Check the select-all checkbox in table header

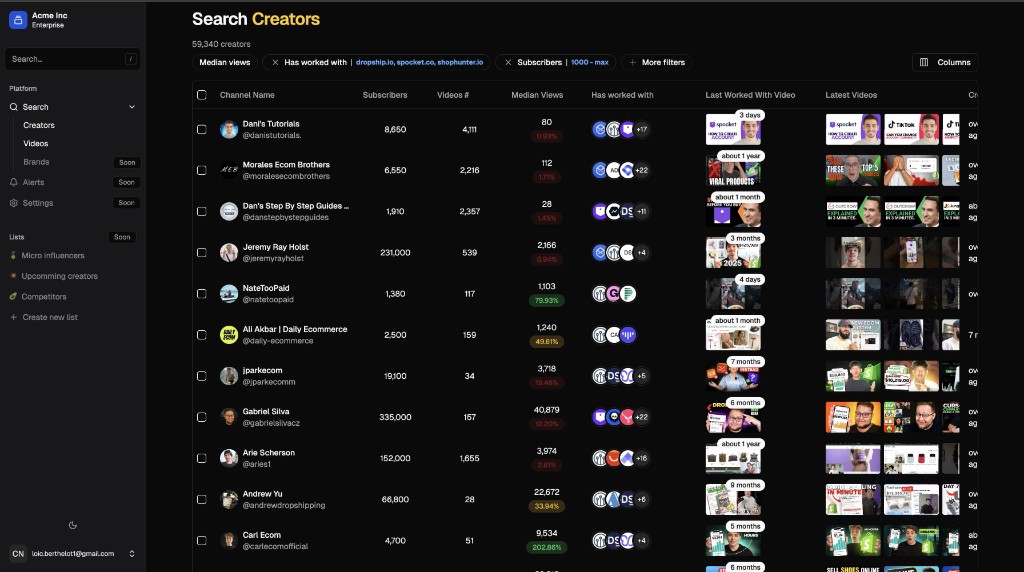[202, 95]
